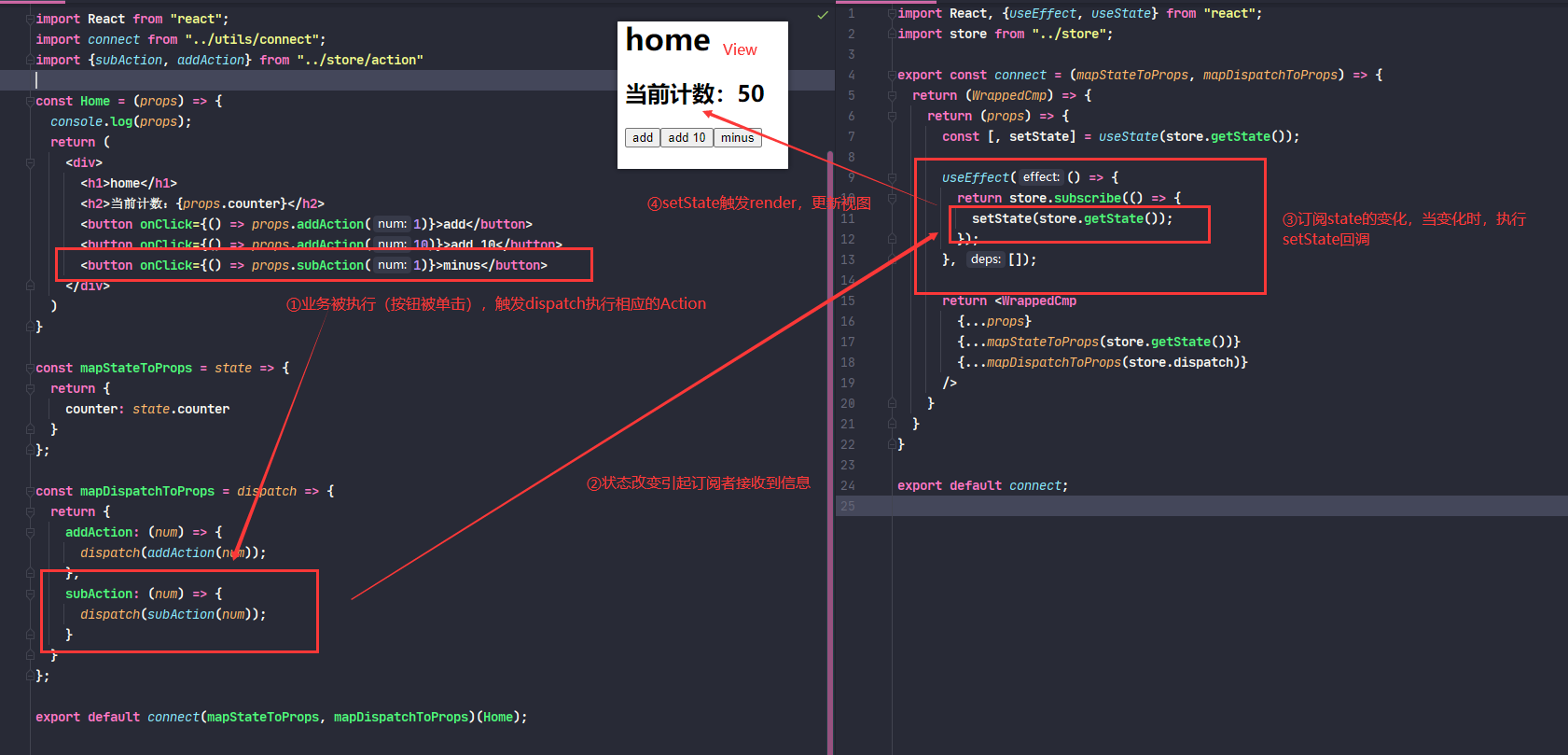The height and width of the screenshot is (755, 1568).
Task: Collapse the useEffect block fold marker
Action: [892, 177]
